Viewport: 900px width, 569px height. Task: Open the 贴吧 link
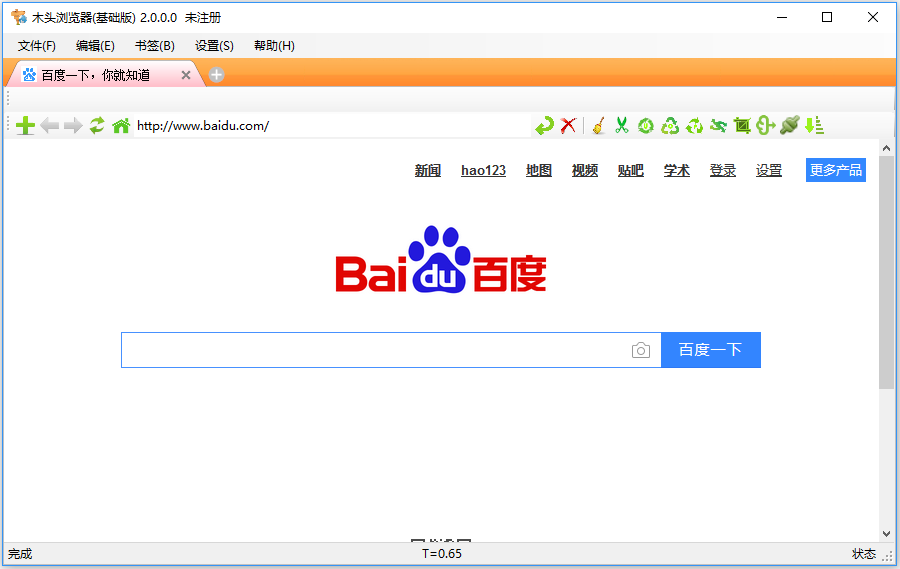[x=631, y=171]
